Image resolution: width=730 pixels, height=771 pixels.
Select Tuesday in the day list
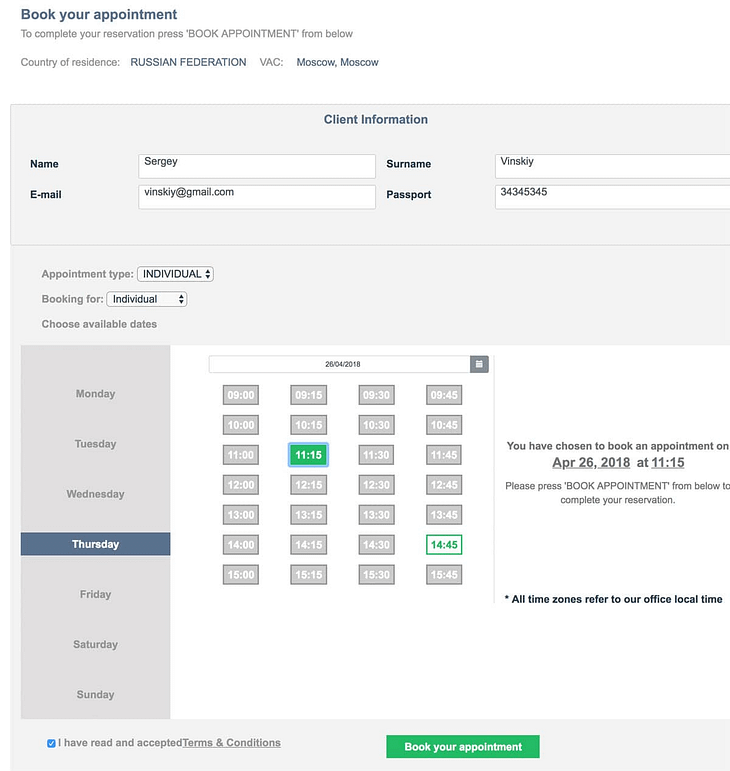tap(96, 444)
